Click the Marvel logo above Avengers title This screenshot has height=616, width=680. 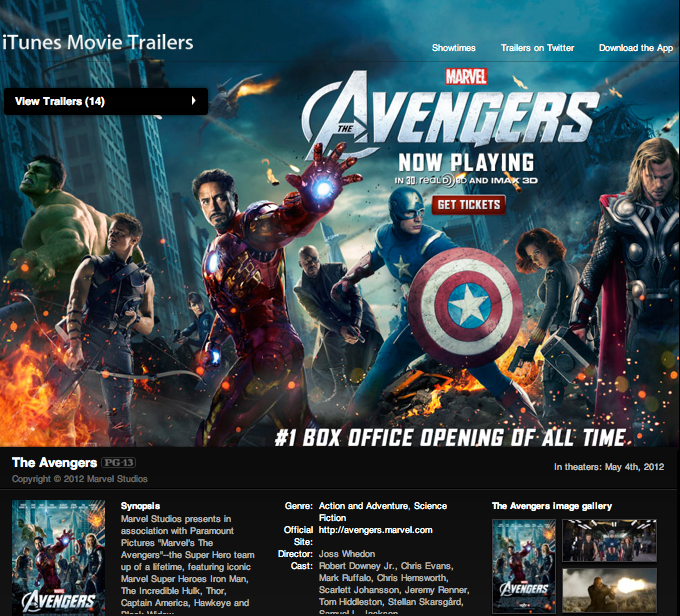(466, 77)
